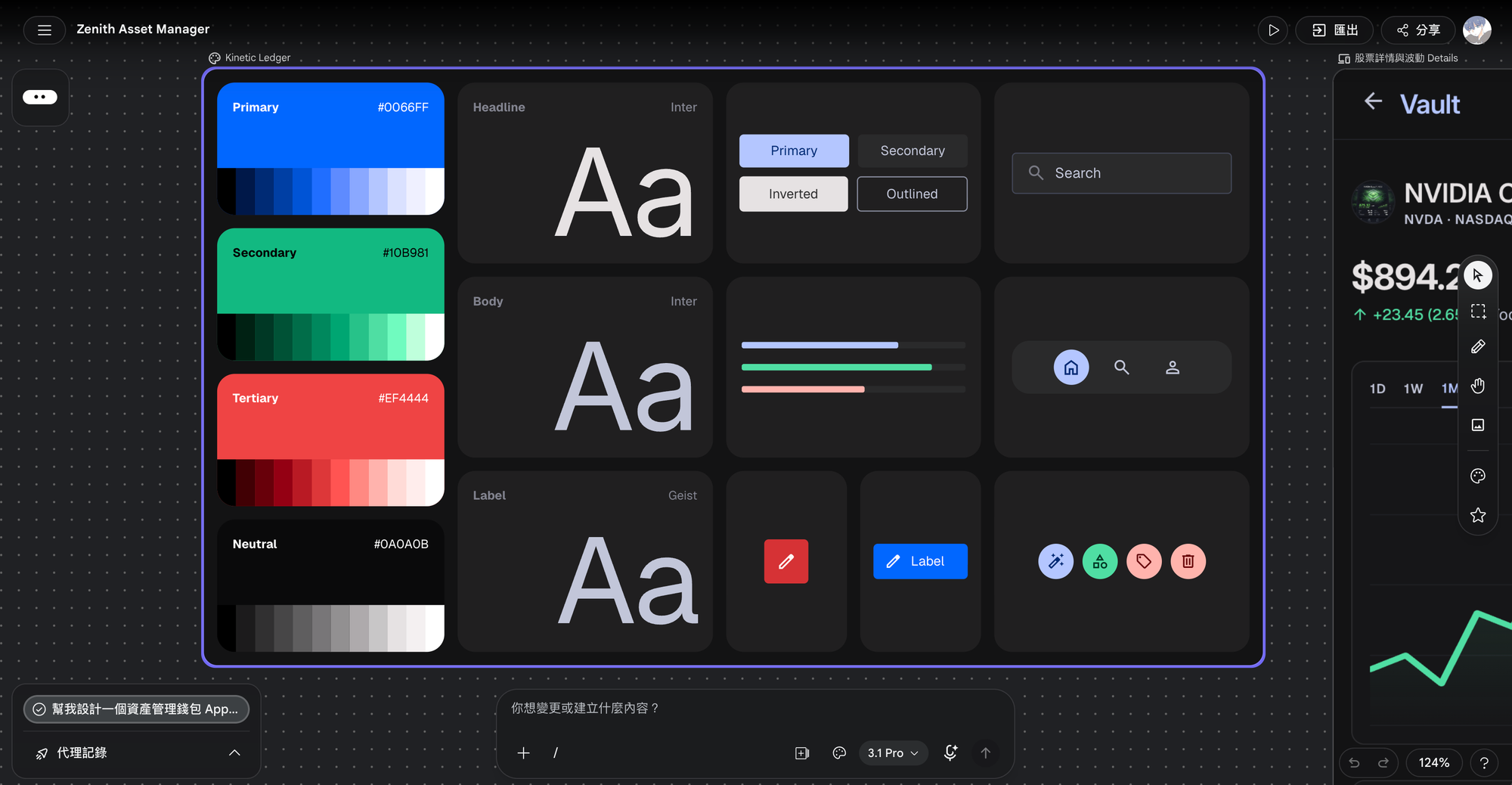Switch to the 1W chart tab

point(1413,389)
